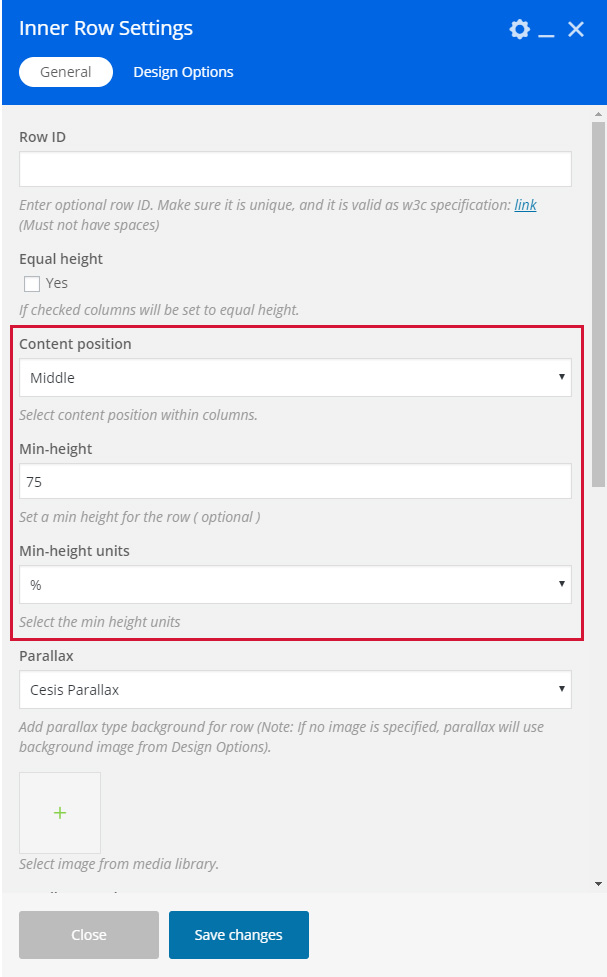Switch to the Design Options tab
Viewport: 607px width, 977px height.
[x=183, y=72]
